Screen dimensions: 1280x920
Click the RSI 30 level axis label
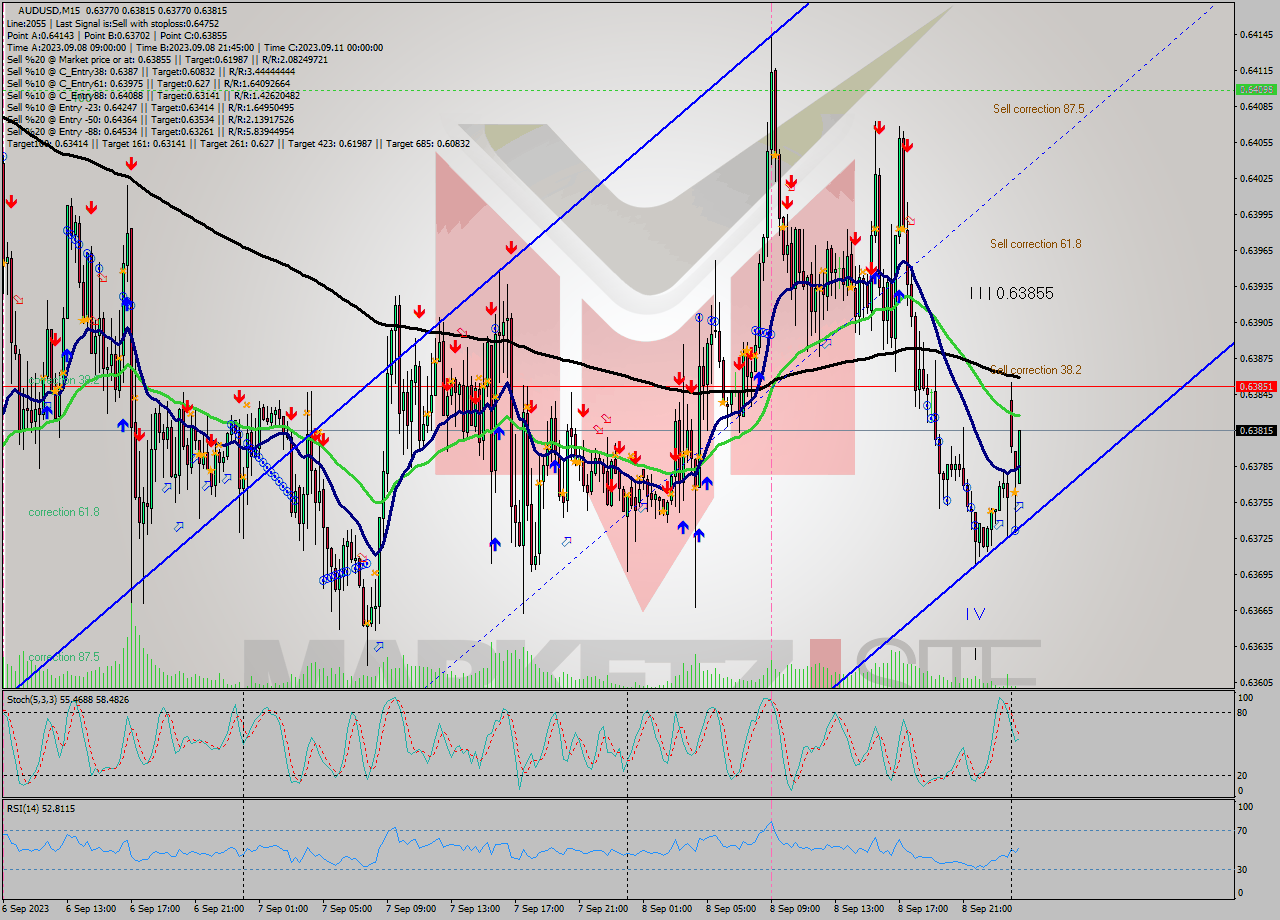1243,868
